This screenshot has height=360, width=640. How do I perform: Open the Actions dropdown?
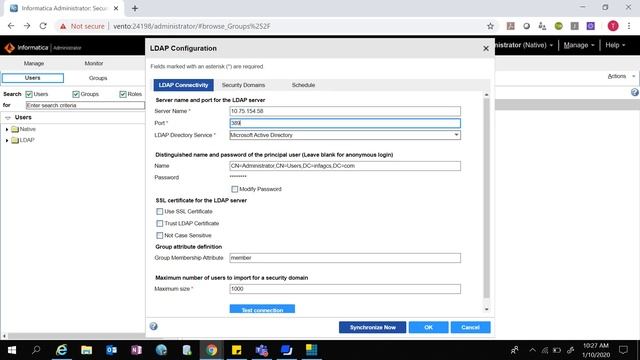pyautogui.click(x=621, y=76)
